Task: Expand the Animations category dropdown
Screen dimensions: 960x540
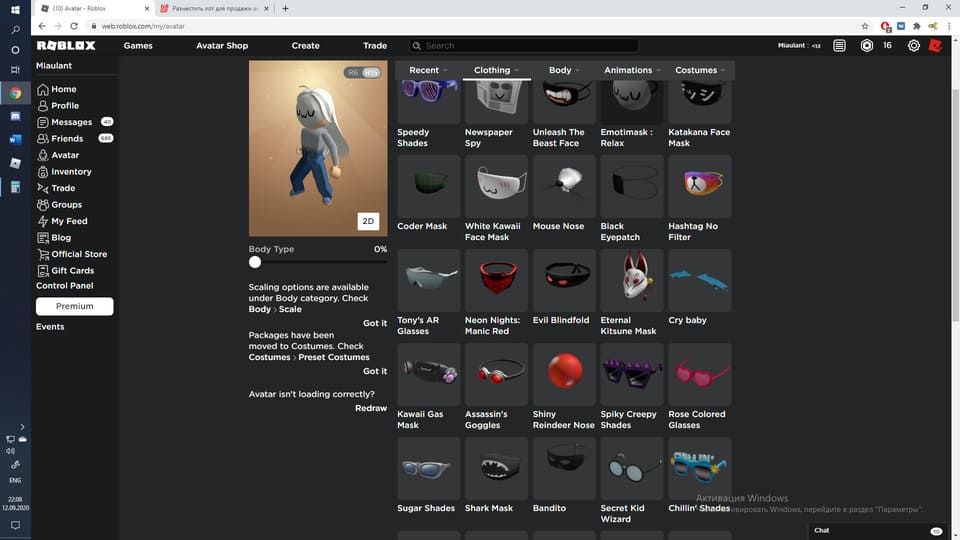Action: [x=632, y=70]
